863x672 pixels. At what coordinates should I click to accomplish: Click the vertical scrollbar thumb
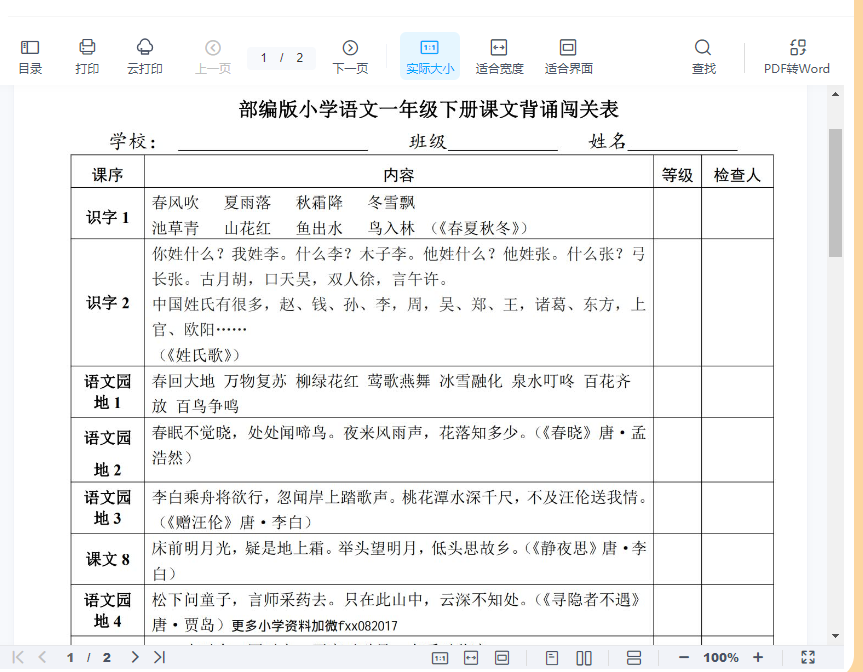[835, 190]
